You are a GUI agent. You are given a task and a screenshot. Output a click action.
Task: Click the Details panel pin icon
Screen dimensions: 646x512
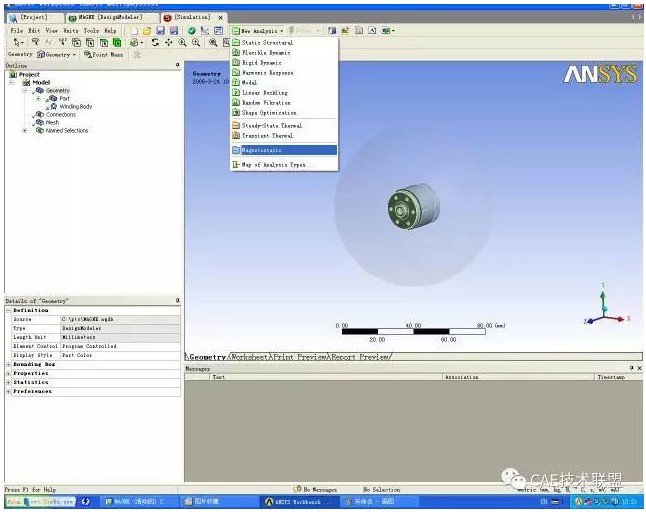pyautogui.click(x=178, y=301)
